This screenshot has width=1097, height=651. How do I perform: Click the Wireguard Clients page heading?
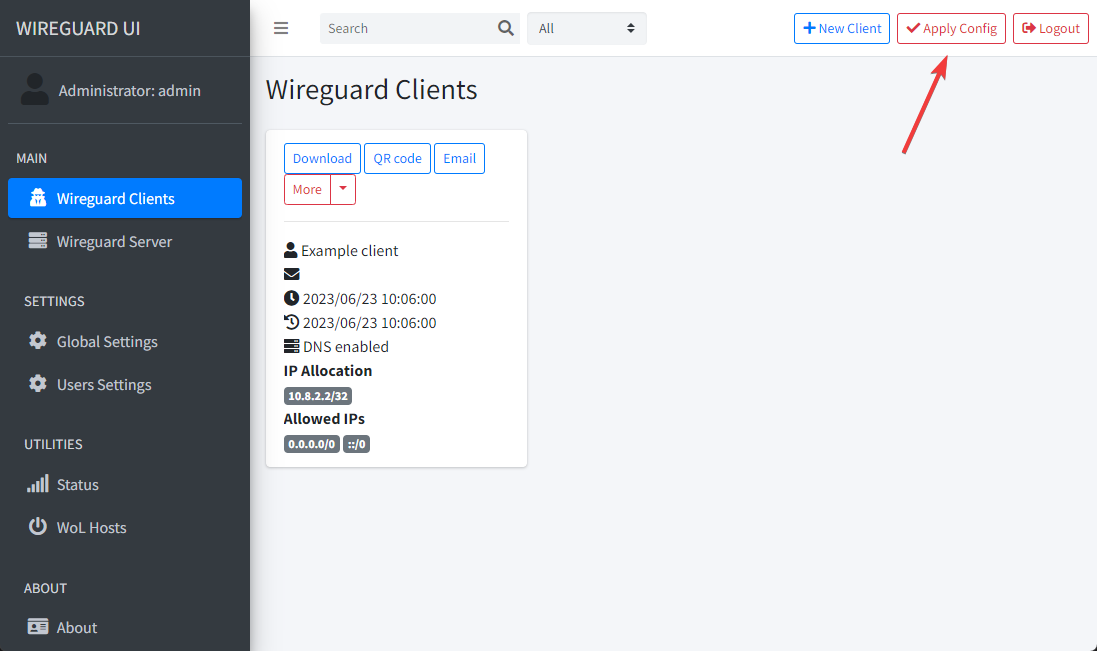click(371, 90)
